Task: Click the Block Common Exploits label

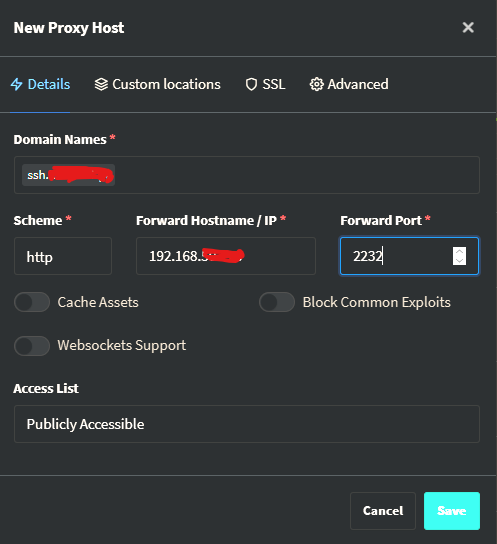Action: (x=377, y=302)
